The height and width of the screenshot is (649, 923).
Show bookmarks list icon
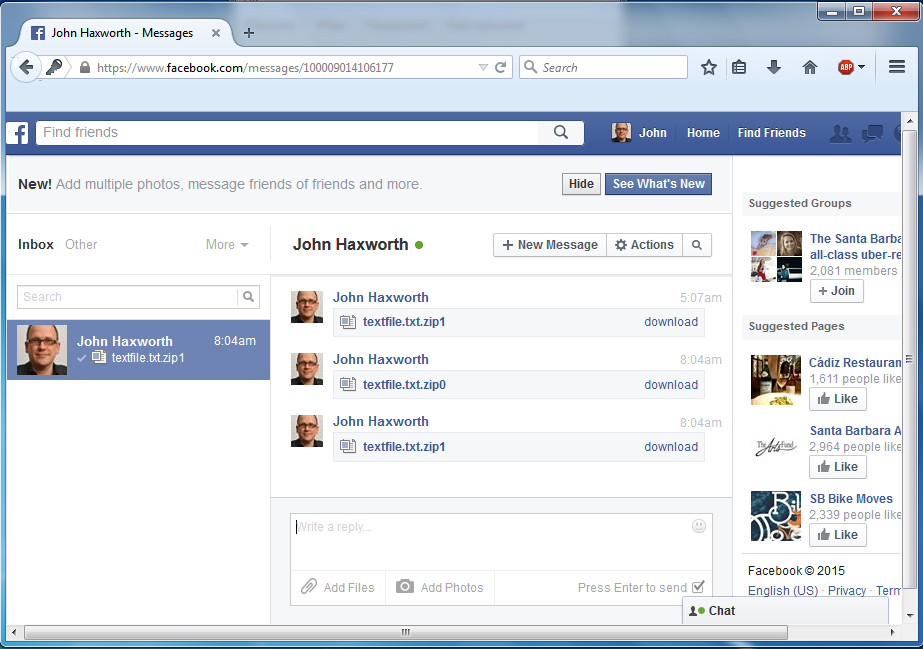739,67
